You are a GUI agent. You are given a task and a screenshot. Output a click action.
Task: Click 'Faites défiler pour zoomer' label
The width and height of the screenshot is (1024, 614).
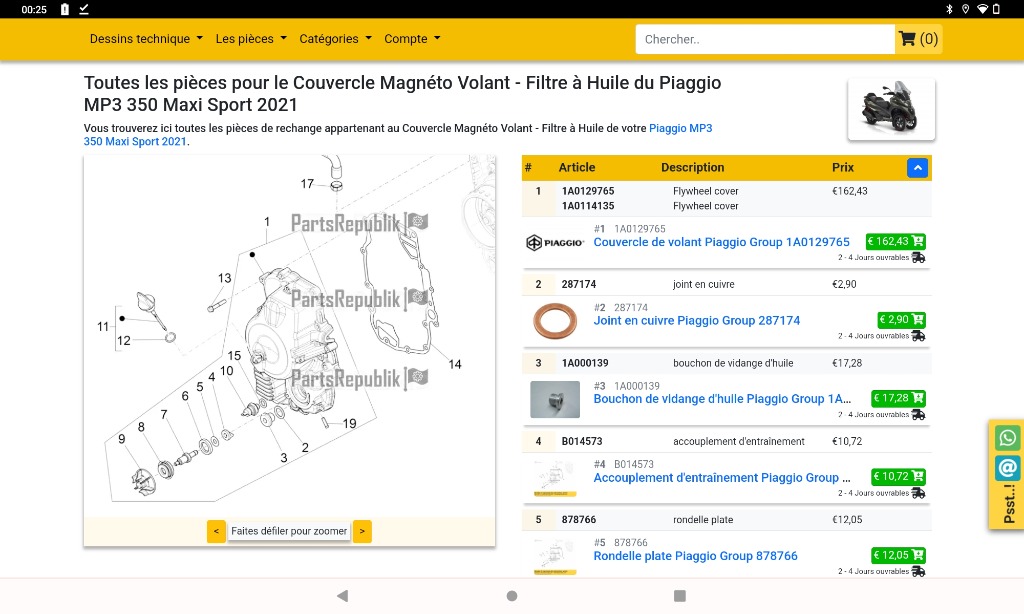pos(289,531)
